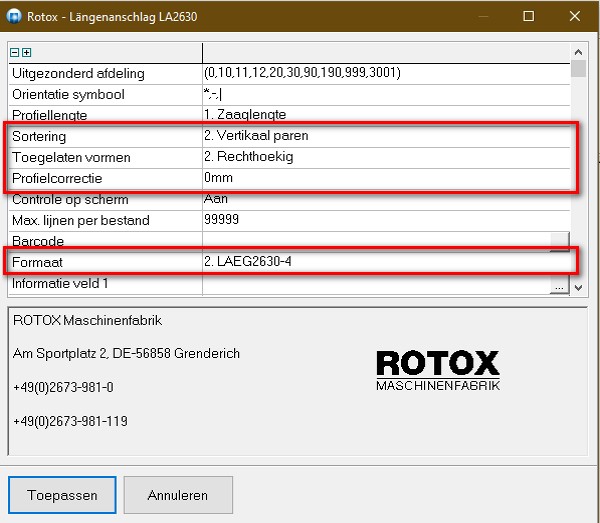Click the 'Sortering' row label
This screenshot has height=523, width=600.
[39, 136]
